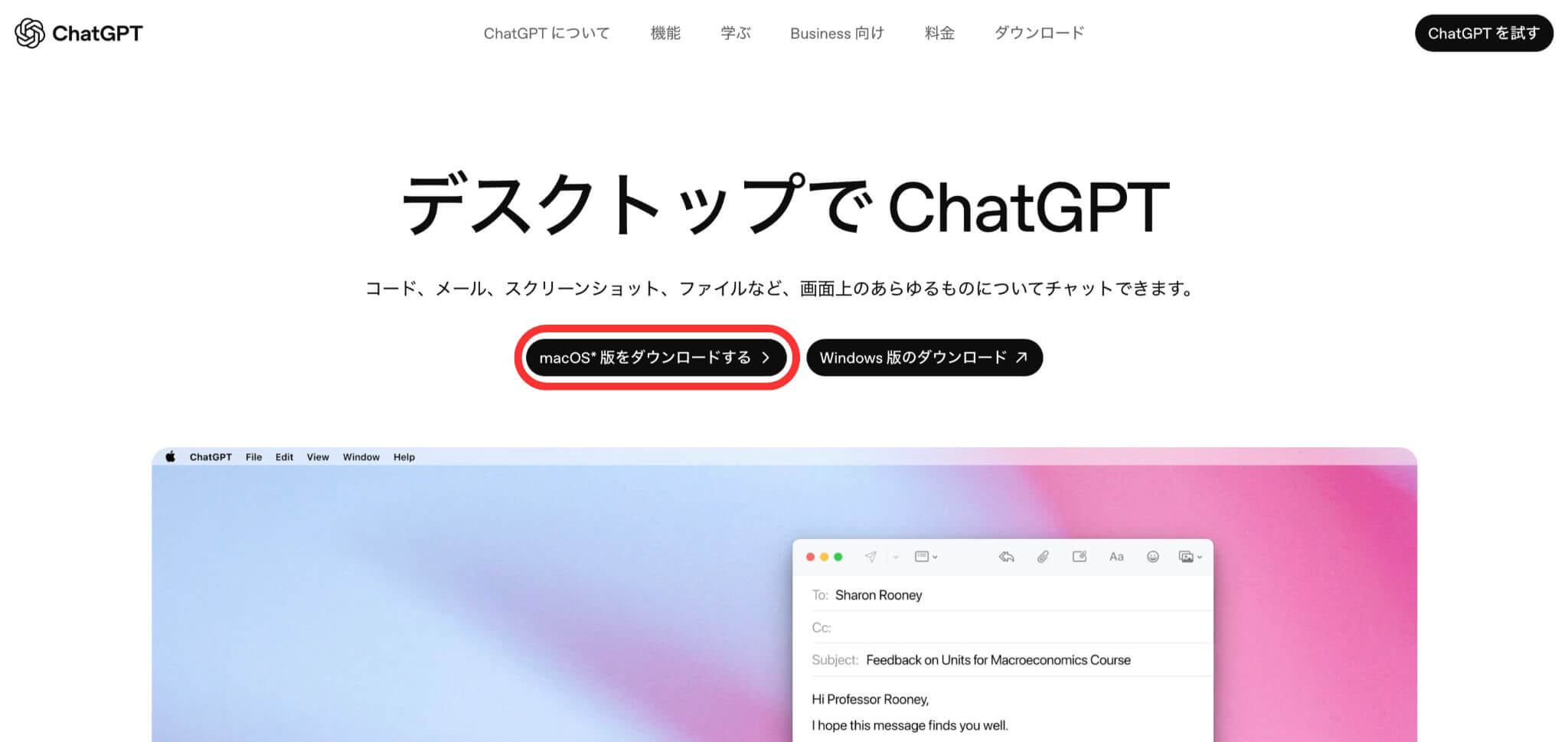This screenshot has height=742, width=1568.
Task: Click the Windows版のダウンロード button
Action: coord(924,358)
